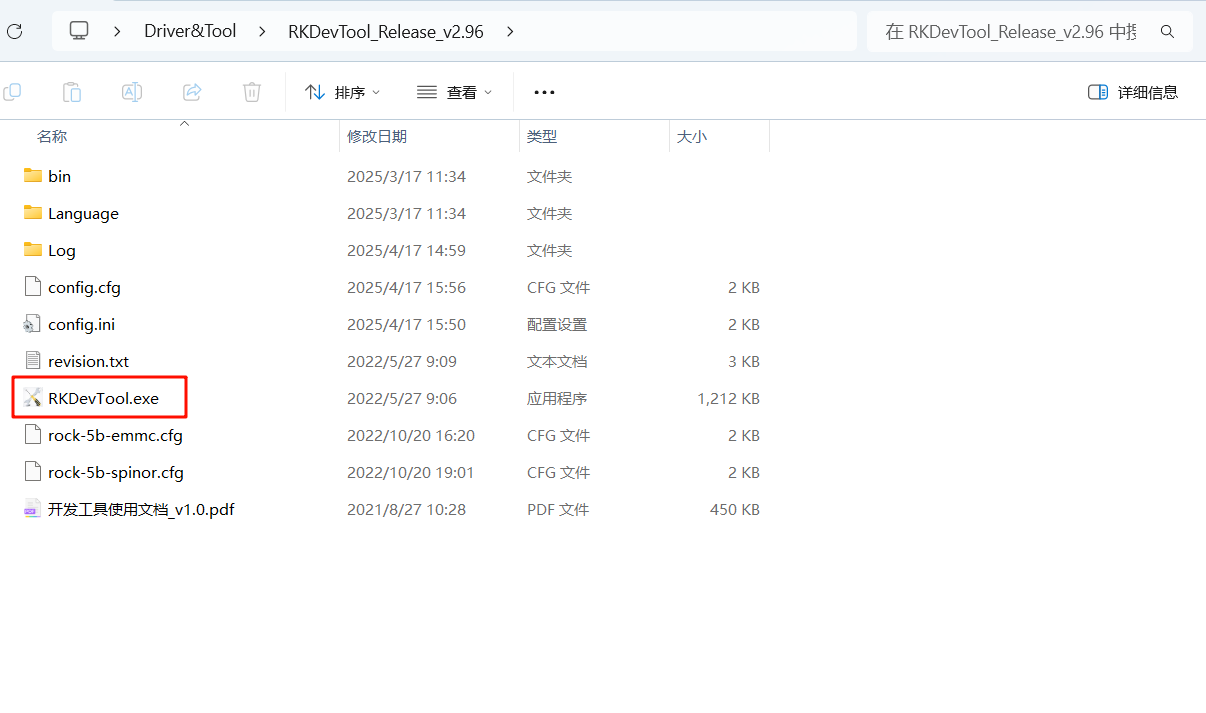Click the computer icon in the breadcrumb bar
The image size is (1206, 713).
click(x=78, y=31)
